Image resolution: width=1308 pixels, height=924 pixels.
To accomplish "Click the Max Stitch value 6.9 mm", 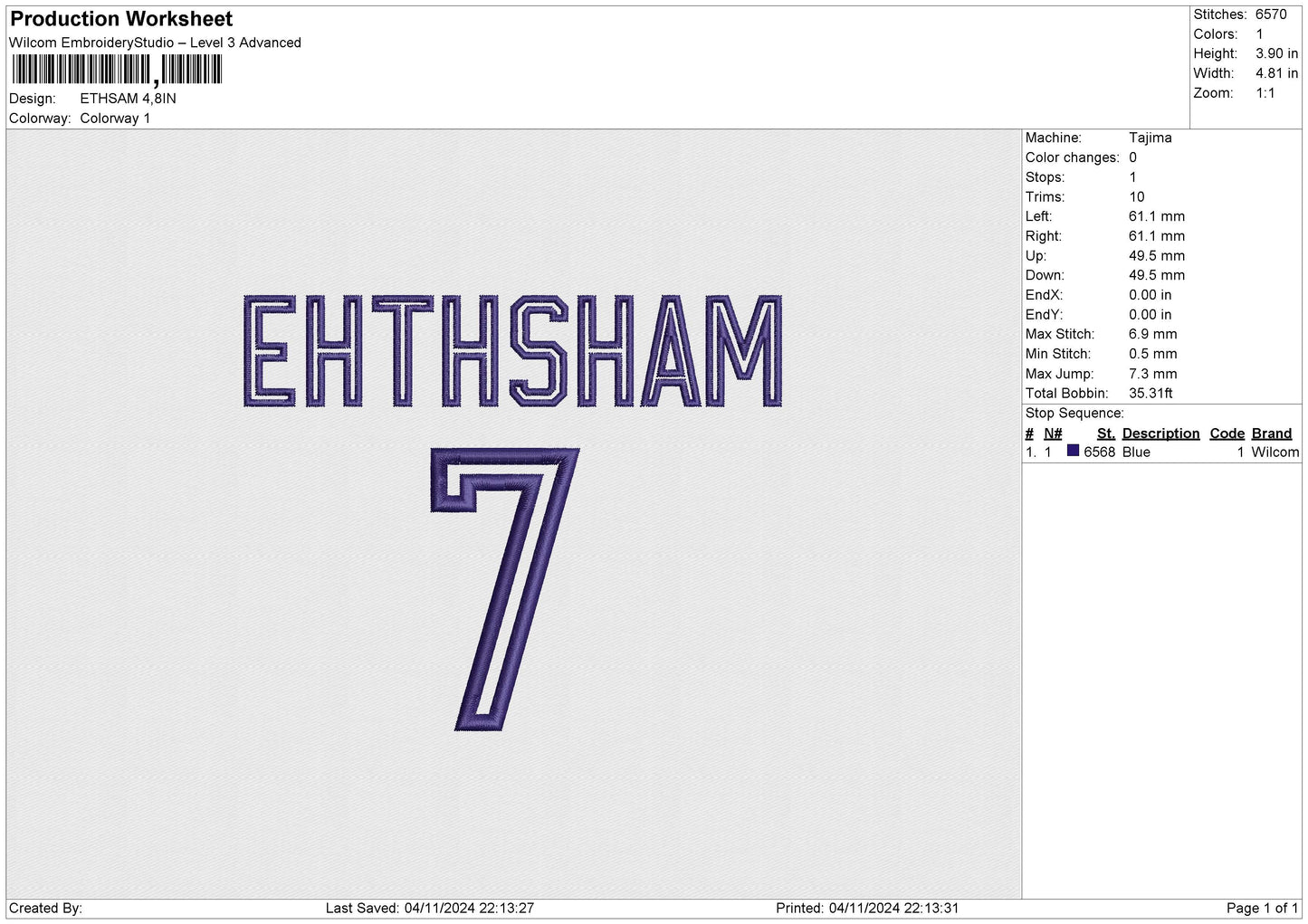I will coord(1153,334).
